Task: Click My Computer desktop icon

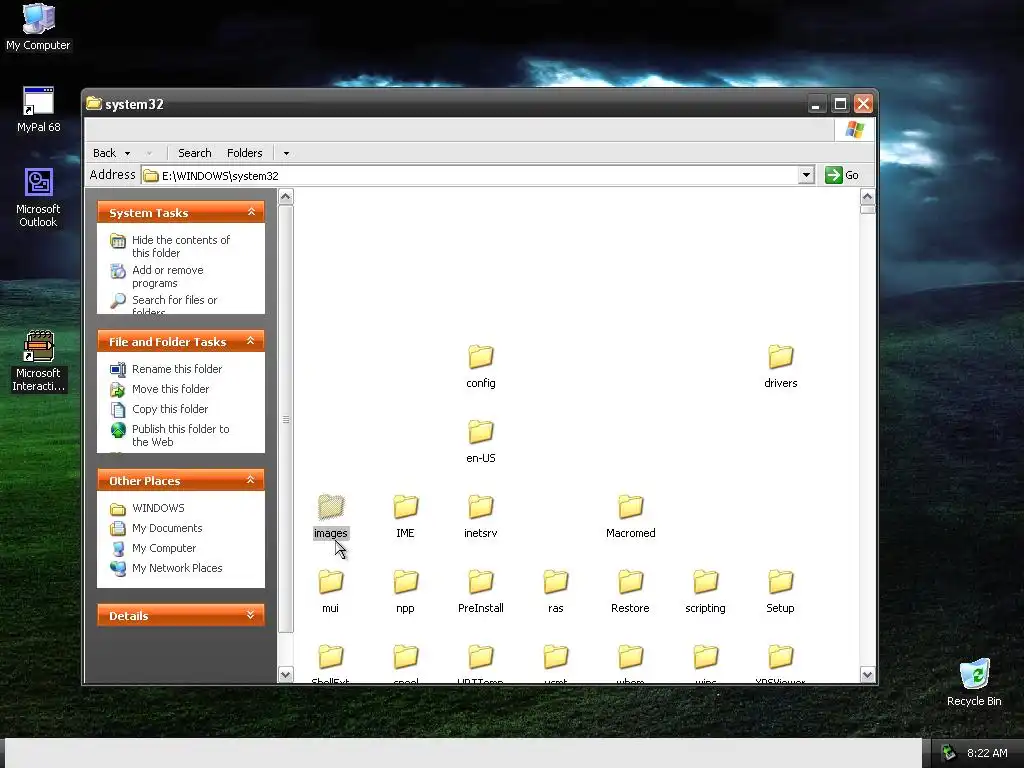Action: click(38, 27)
